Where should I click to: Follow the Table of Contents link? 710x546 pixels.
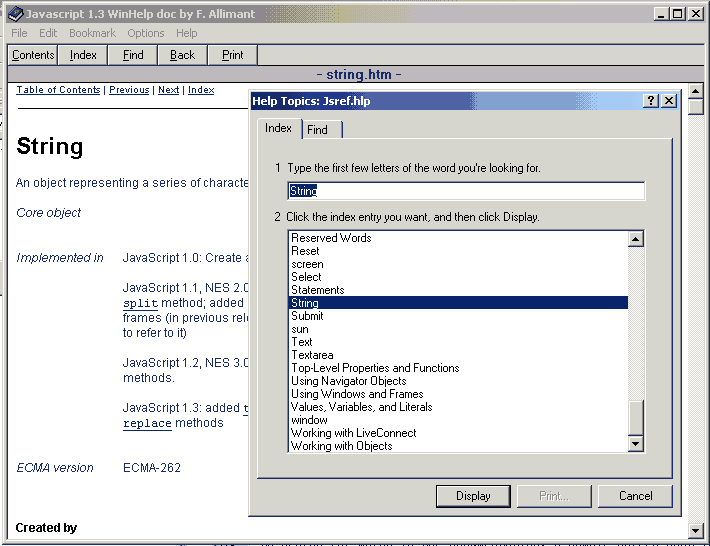coord(58,90)
